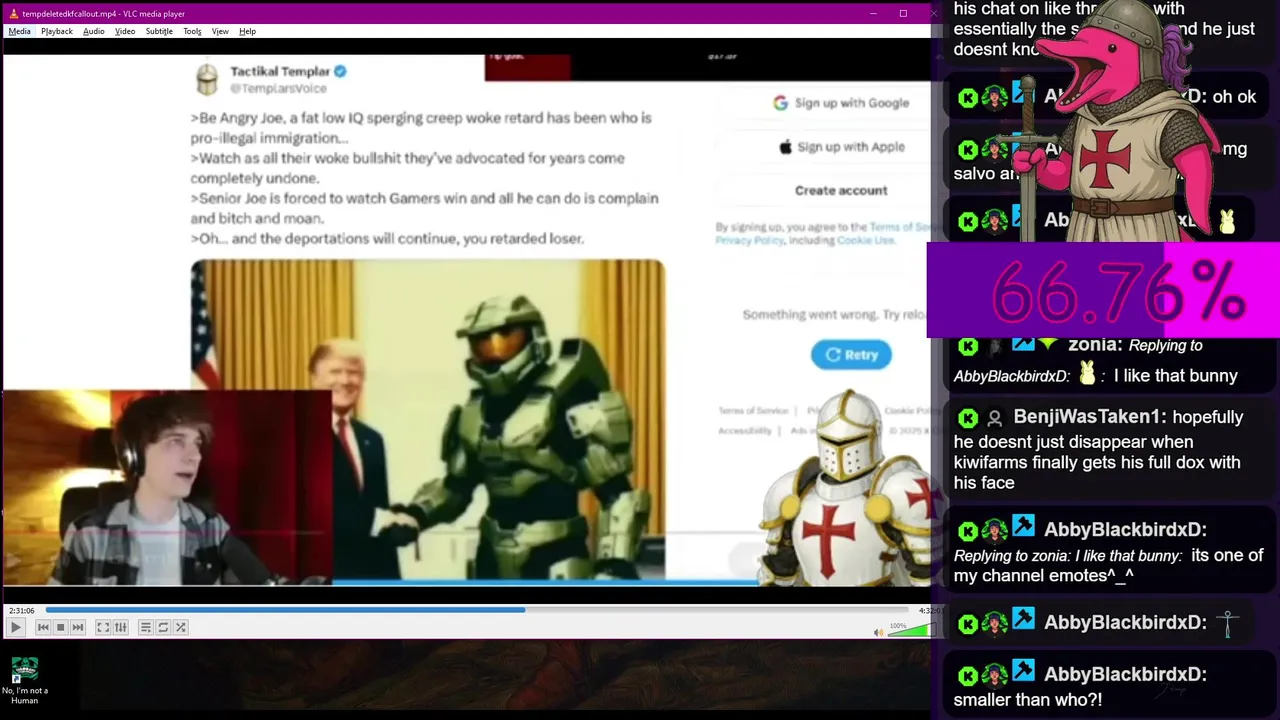Click the Cookie Use link
The width and height of the screenshot is (1280, 720).
[866, 241]
